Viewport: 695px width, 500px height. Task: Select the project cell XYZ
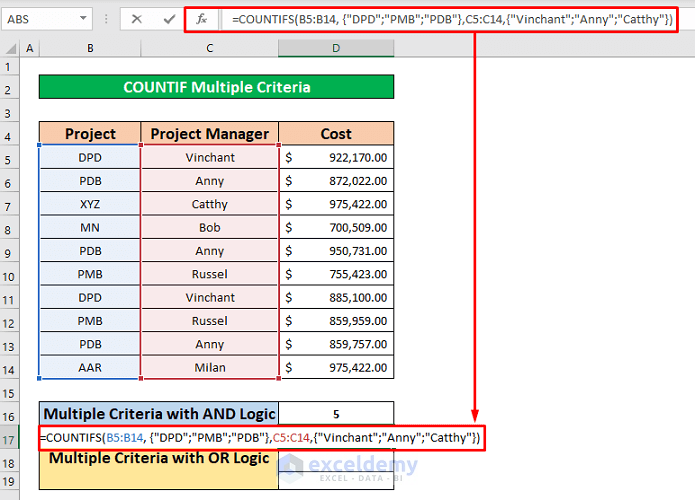(x=90, y=204)
